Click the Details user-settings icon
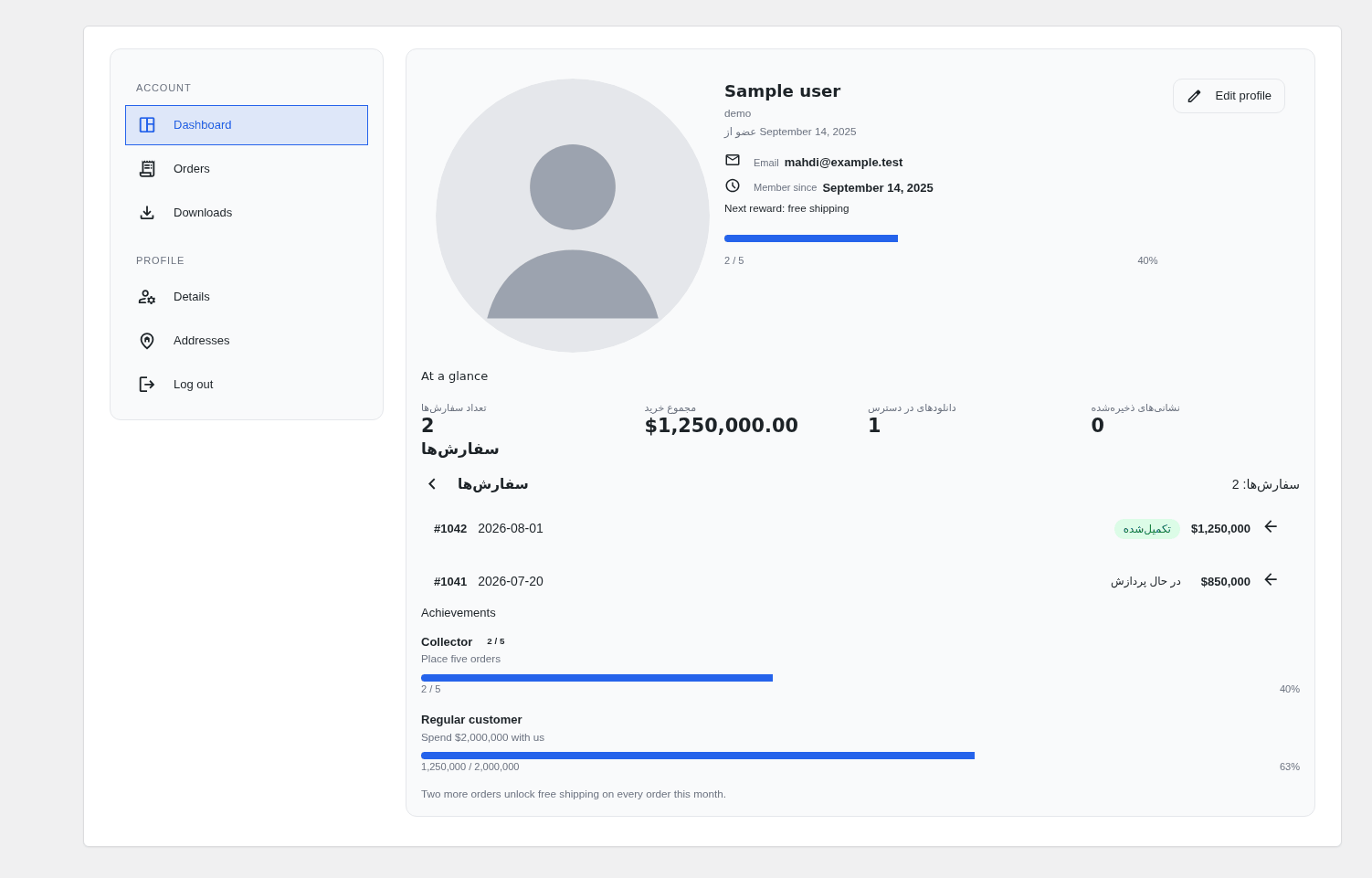This screenshot has width=1372, height=878. tap(147, 297)
